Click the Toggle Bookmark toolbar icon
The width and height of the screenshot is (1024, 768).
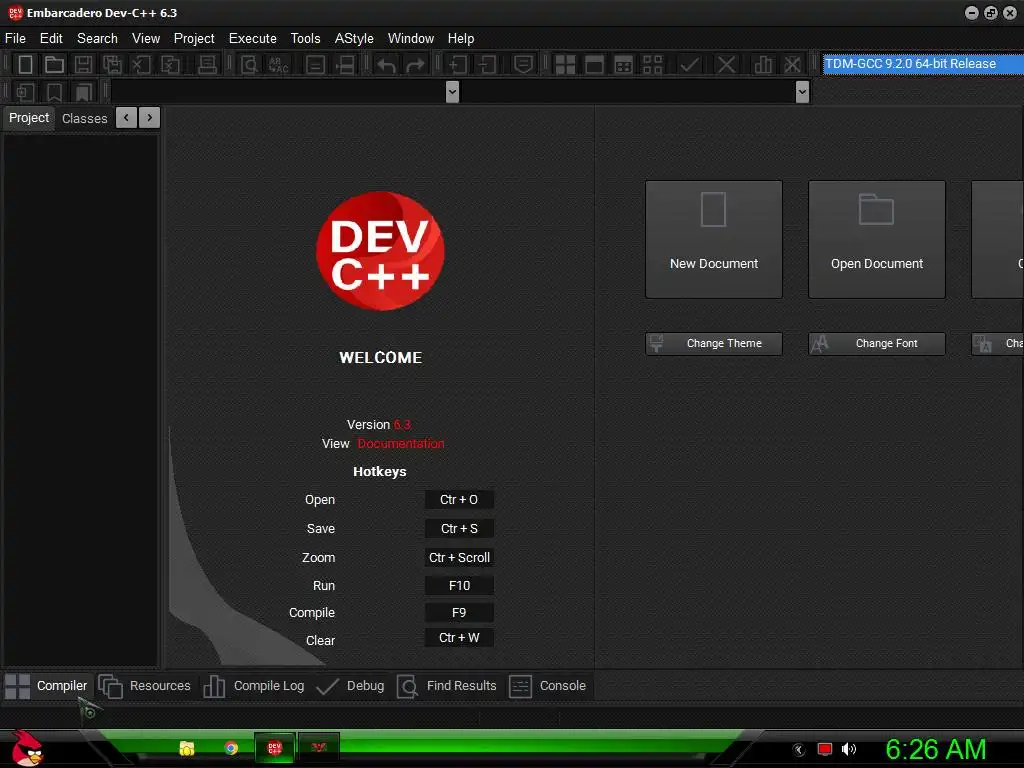pyautogui.click(x=54, y=92)
